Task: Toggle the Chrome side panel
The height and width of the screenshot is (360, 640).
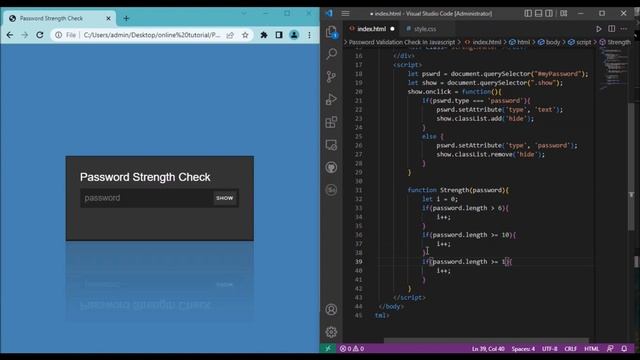Action: (279, 35)
